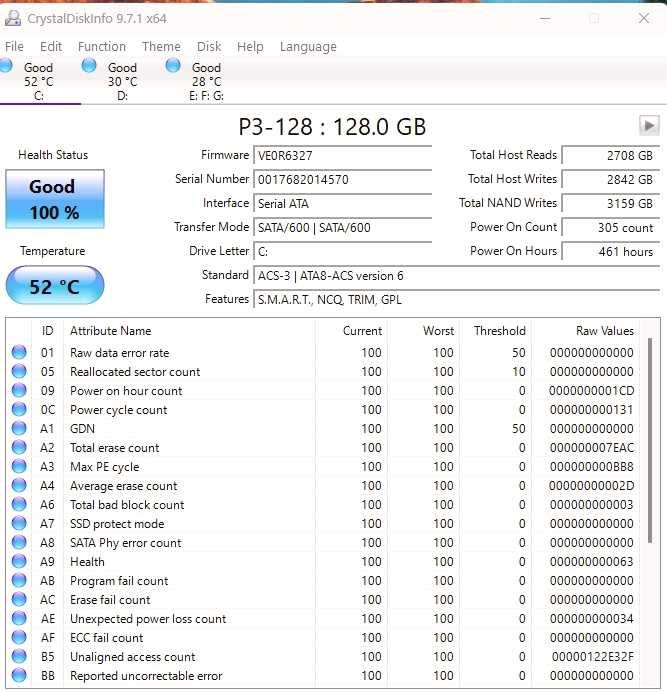This screenshot has width=667, height=692.
Task: Click raw value 0000000001CD
Action: pyautogui.click(x=592, y=391)
